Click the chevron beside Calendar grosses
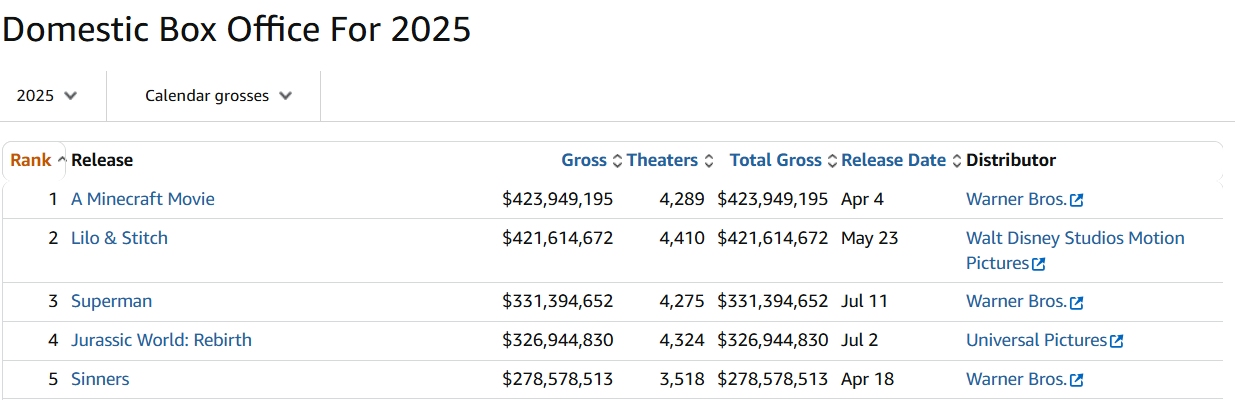1235x400 pixels. tap(286, 96)
